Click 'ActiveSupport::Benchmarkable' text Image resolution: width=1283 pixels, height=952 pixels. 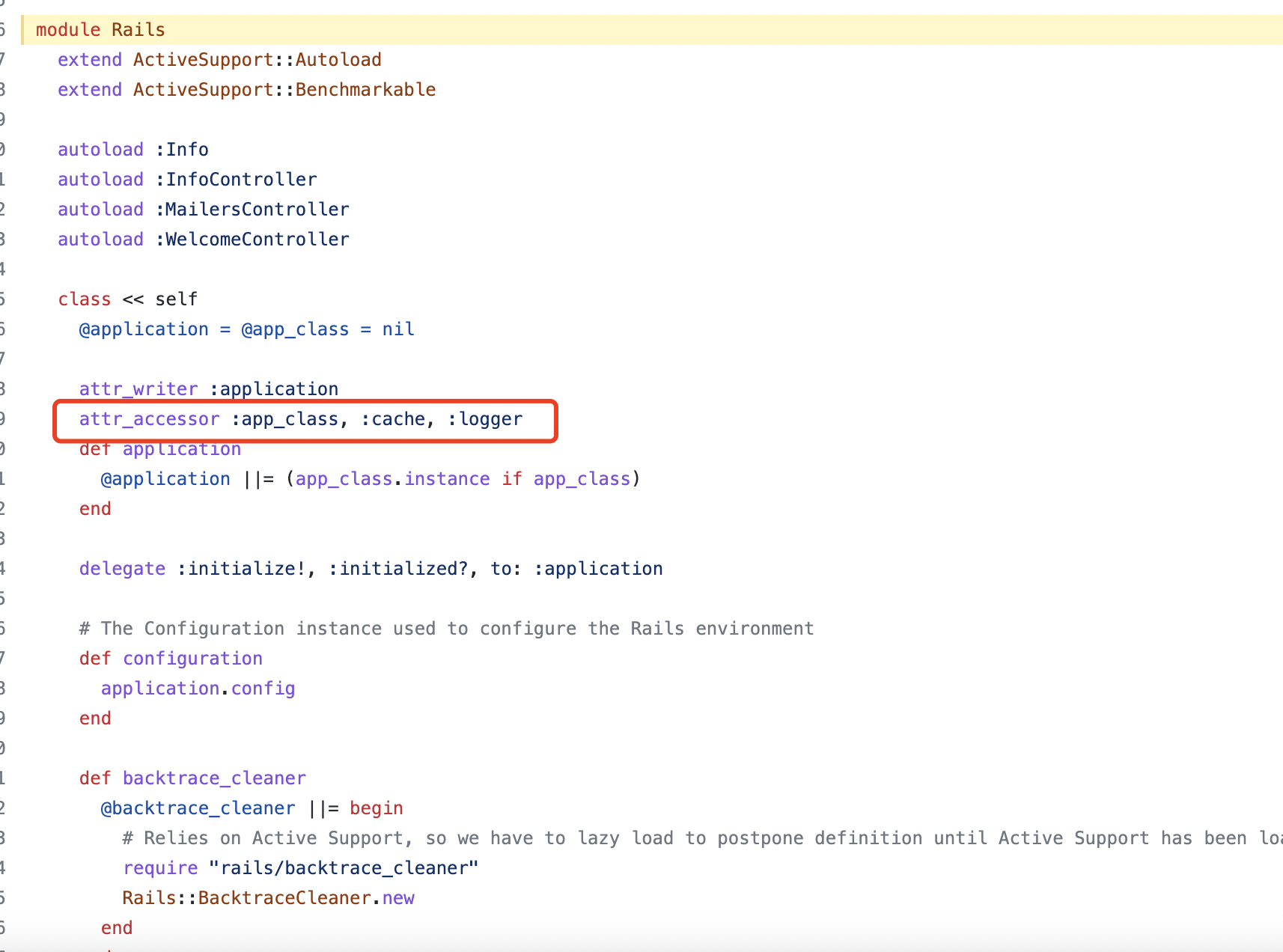coord(284,90)
